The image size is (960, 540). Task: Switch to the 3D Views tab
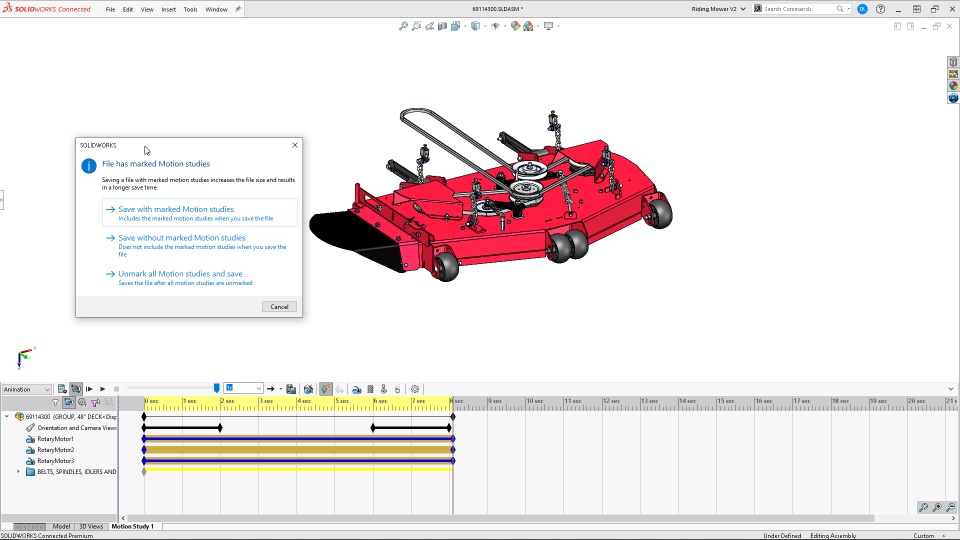(x=90, y=526)
